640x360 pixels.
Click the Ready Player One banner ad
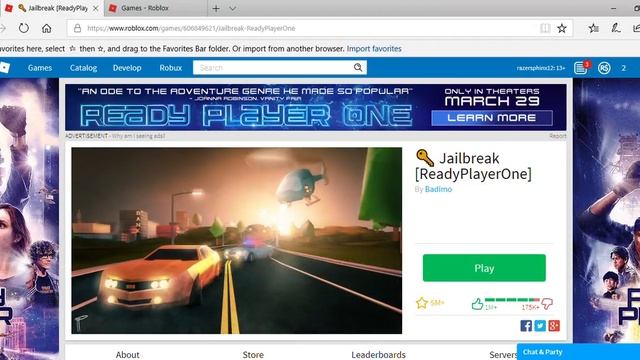(x=316, y=107)
